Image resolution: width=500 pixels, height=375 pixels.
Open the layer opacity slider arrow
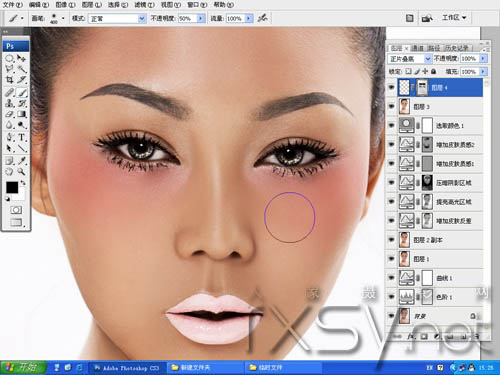coord(483,59)
